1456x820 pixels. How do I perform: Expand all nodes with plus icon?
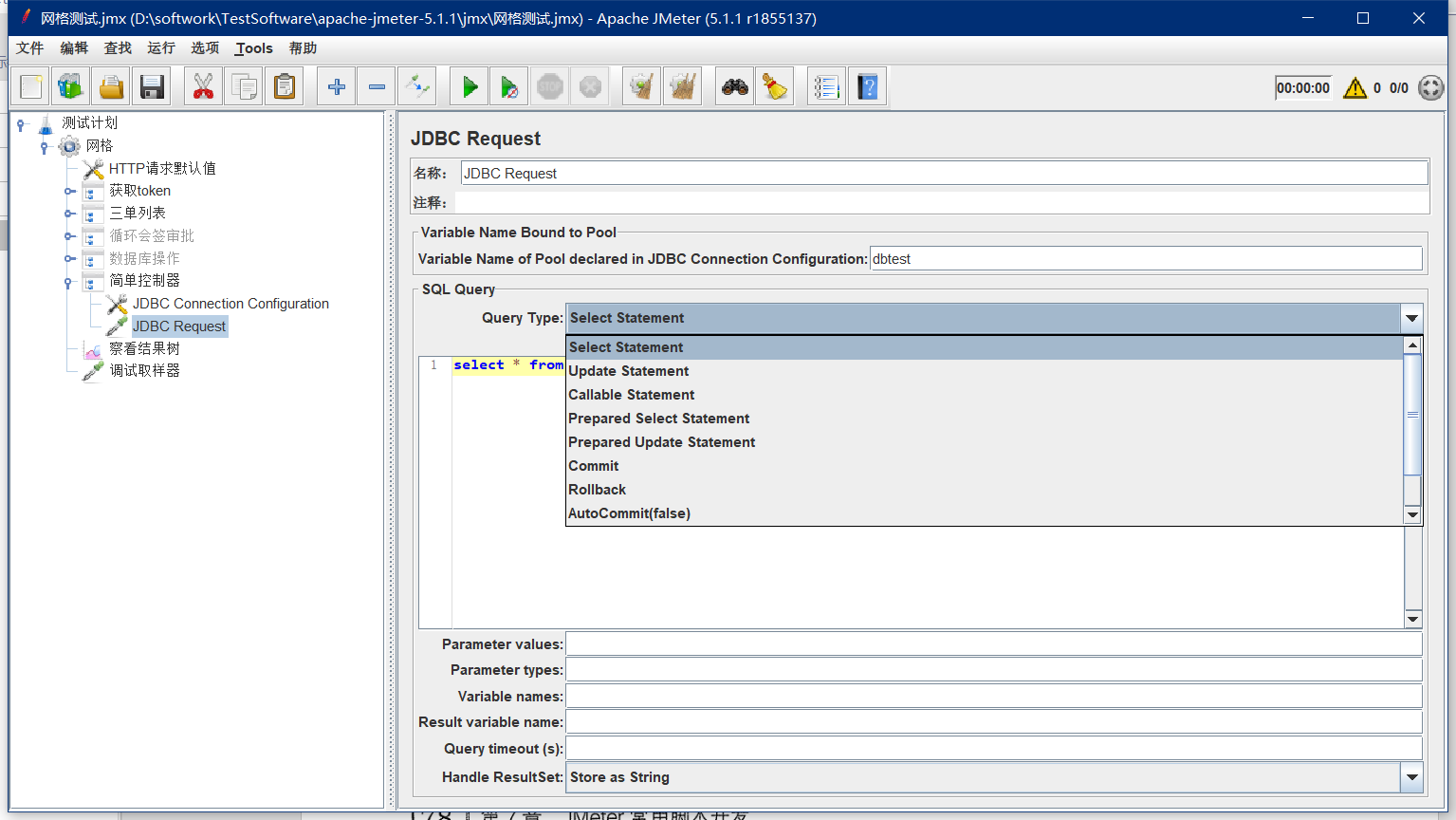(x=336, y=87)
